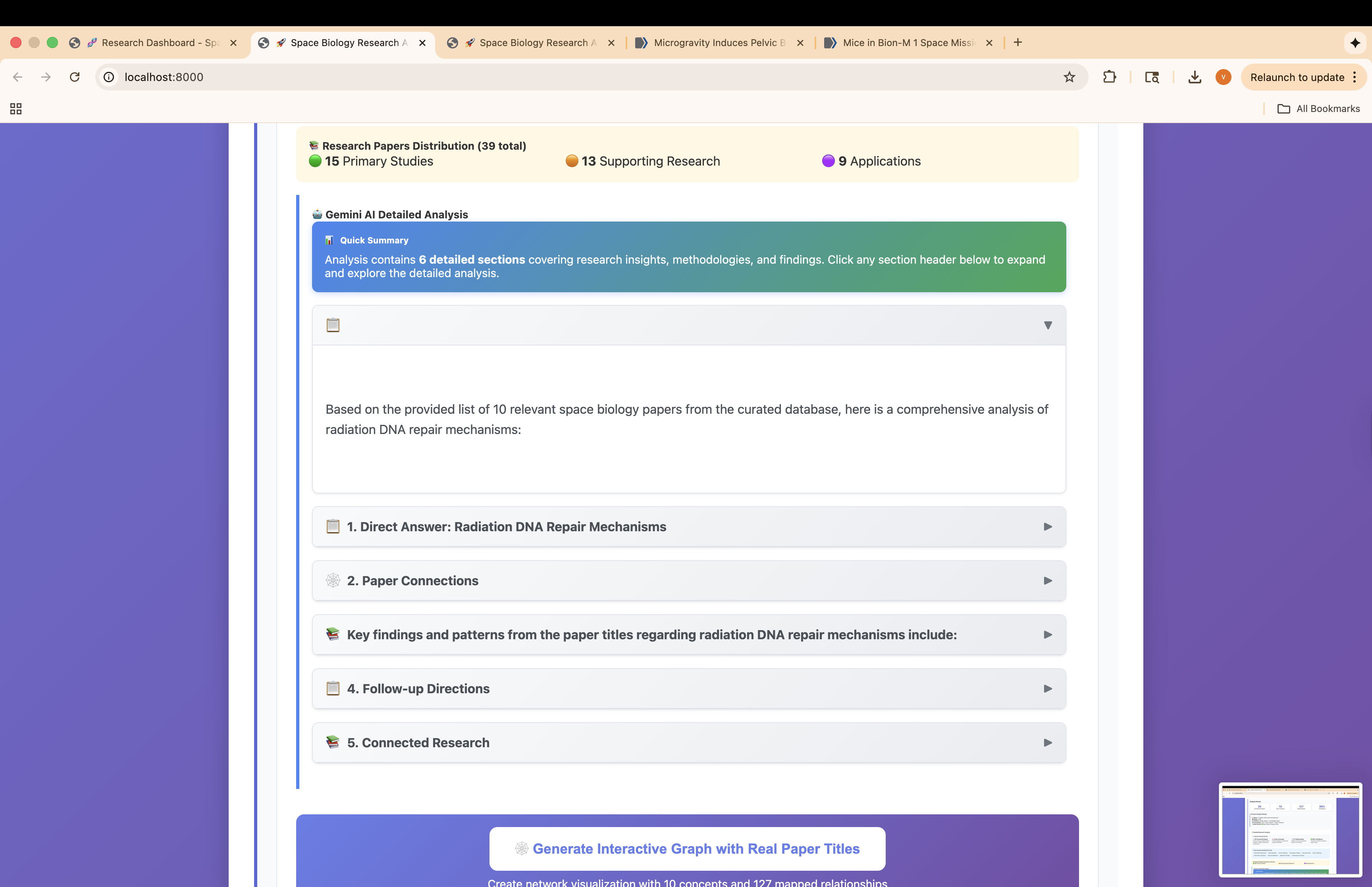The width and height of the screenshot is (1372, 887).
Task: Click the Downloads icon in toolbar
Action: pyautogui.click(x=1195, y=77)
